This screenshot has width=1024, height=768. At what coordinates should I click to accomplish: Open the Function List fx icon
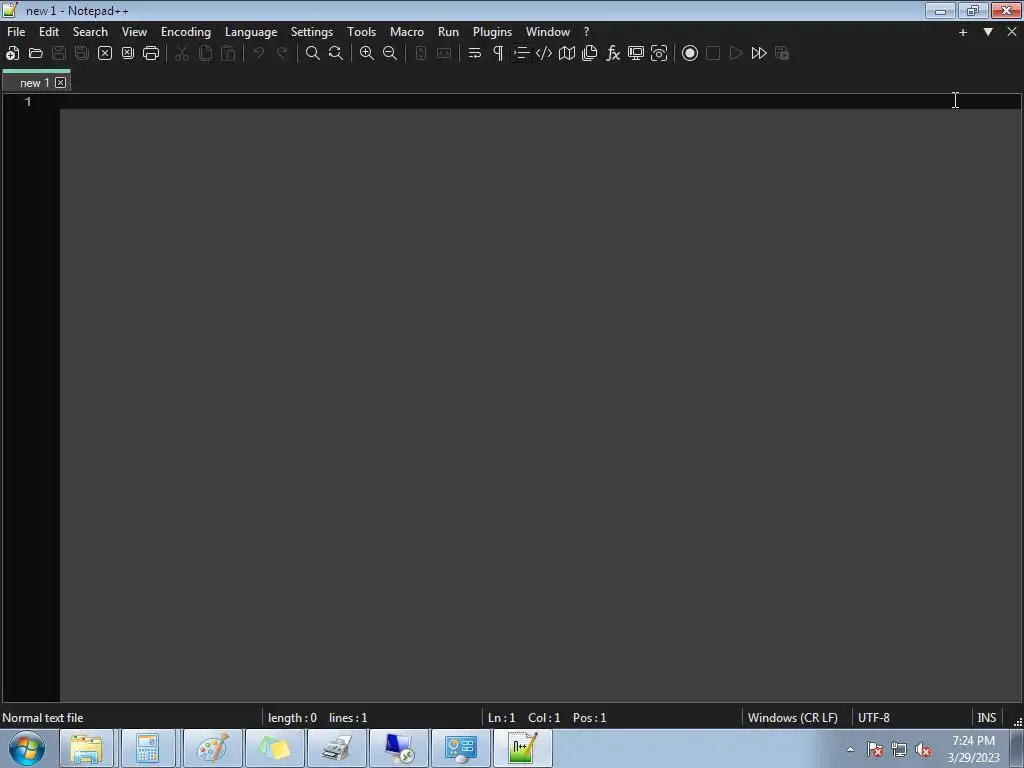pyautogui.click(x=613, y=54)
